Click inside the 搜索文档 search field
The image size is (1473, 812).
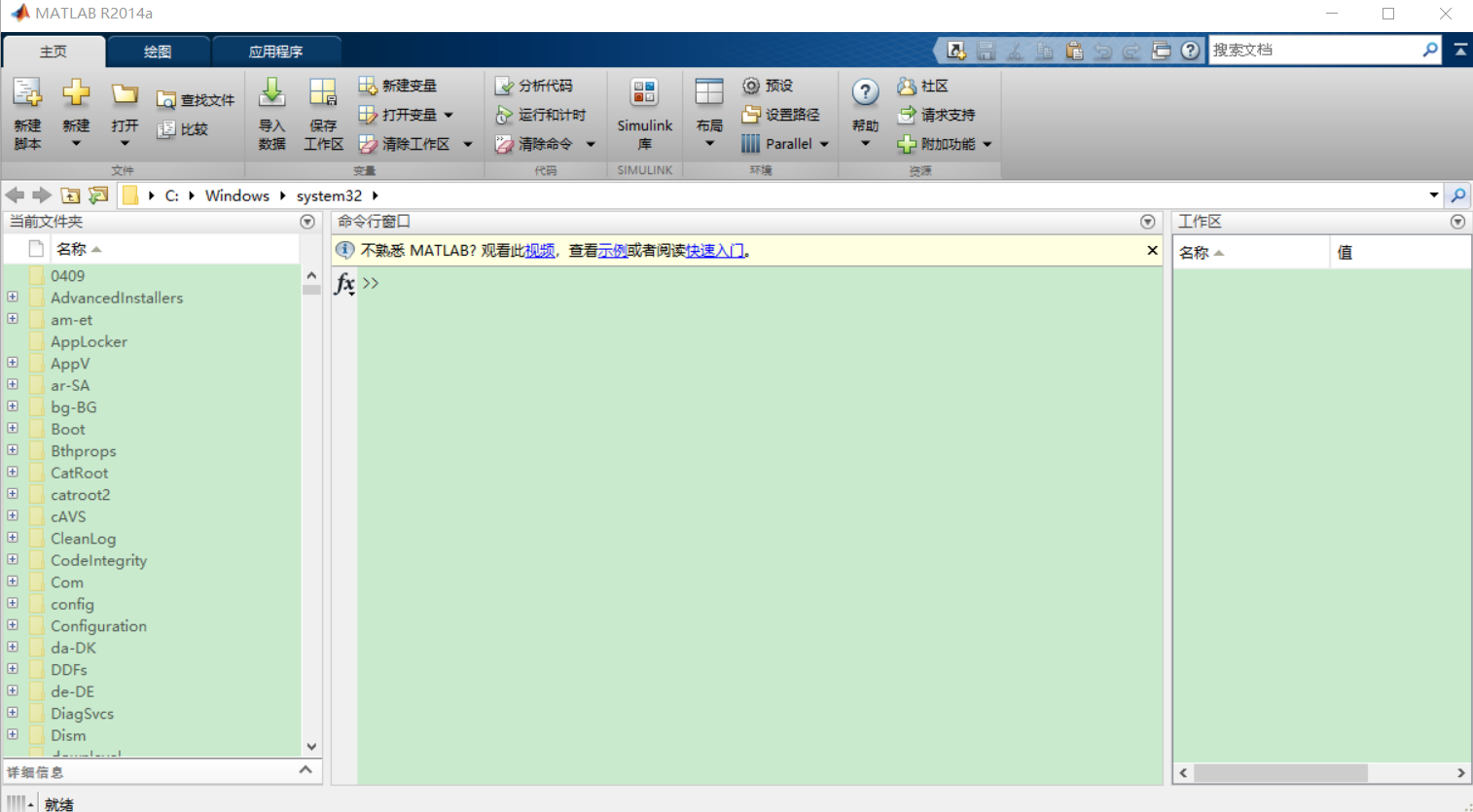tap(1313, 50)
